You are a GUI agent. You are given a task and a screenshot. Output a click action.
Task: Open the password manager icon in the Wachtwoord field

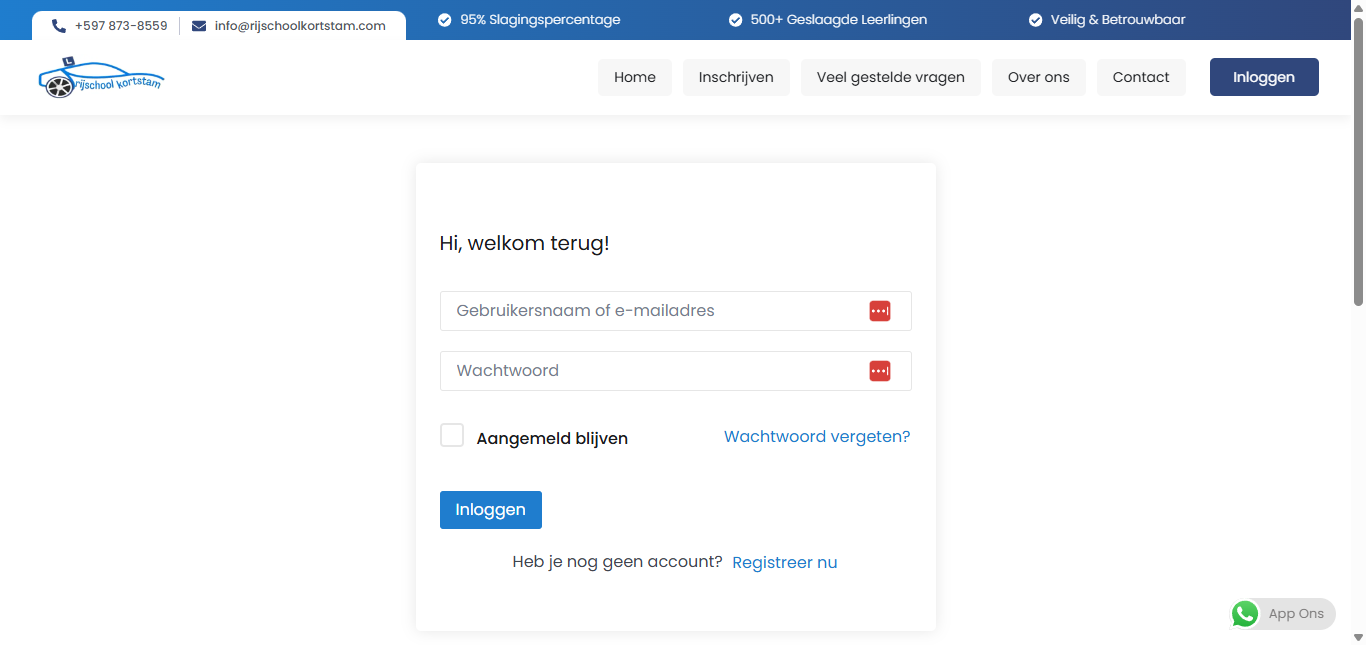click(x=879, y=371)
